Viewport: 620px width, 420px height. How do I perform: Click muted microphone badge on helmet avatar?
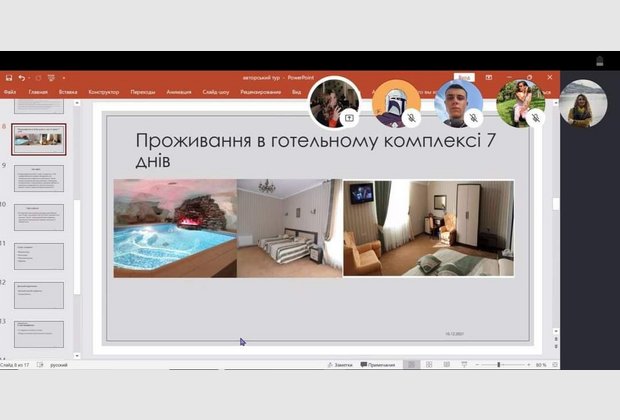pos(412,117)
